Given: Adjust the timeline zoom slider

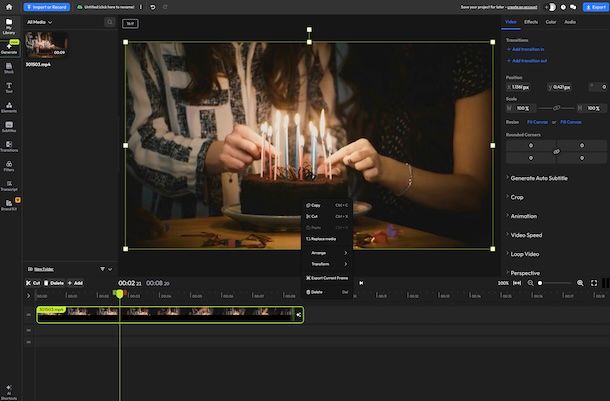Looking at the screenshot, I should tap(541, 283).
